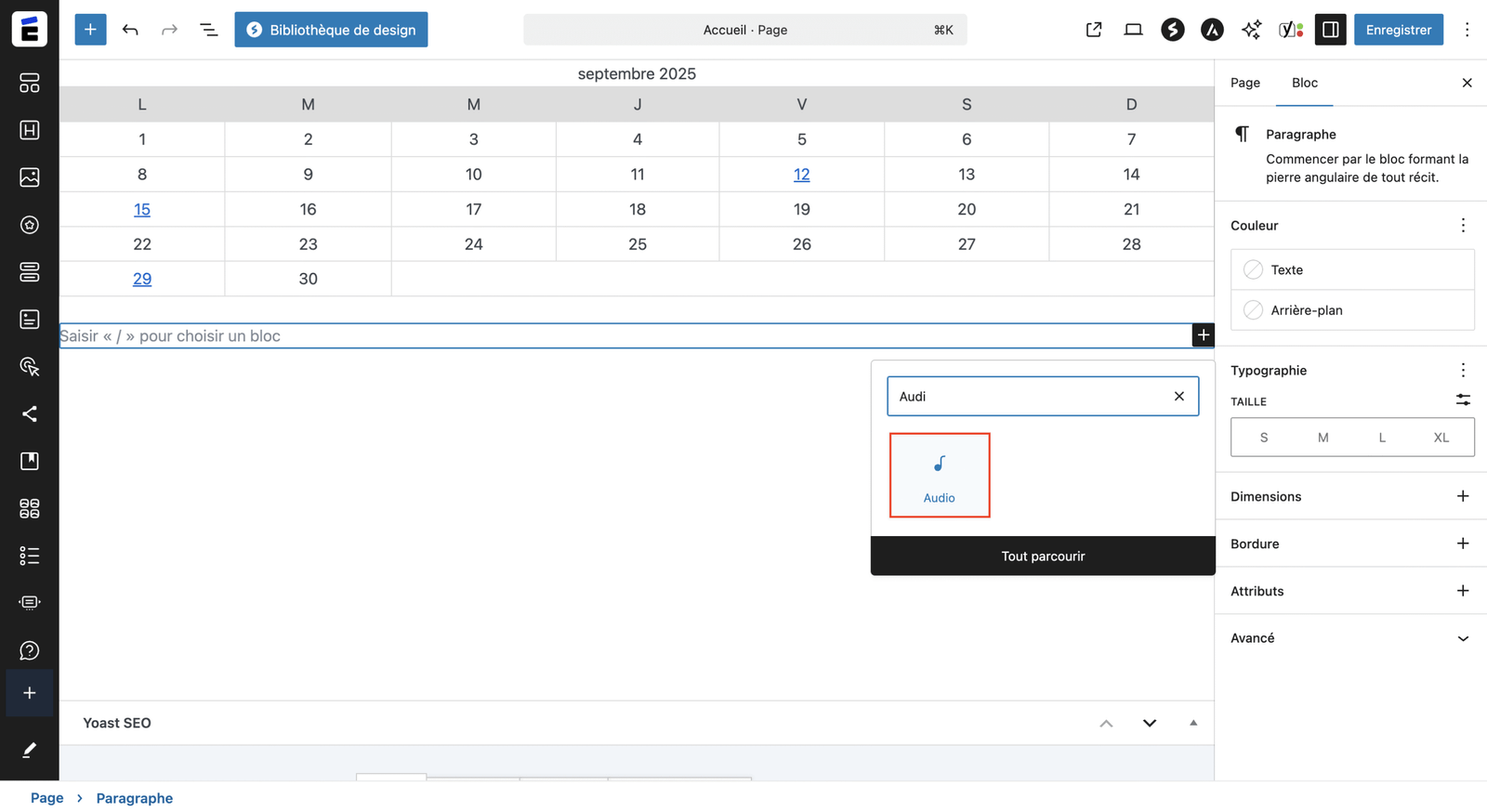
Task: Click the Astra settings icon
Action: pos(1212,30)
